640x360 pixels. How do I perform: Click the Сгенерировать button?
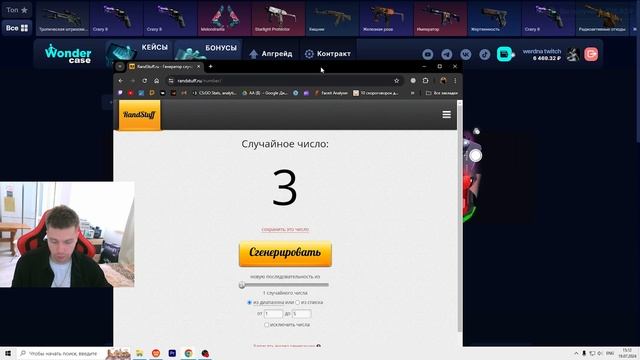(285, 253)
